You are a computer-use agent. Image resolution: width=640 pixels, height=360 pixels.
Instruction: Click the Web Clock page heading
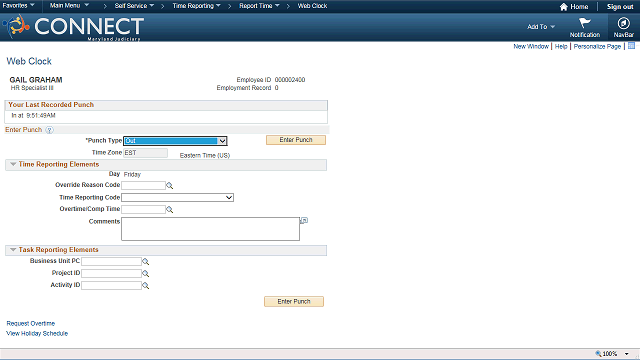click(x=29, y=61)
